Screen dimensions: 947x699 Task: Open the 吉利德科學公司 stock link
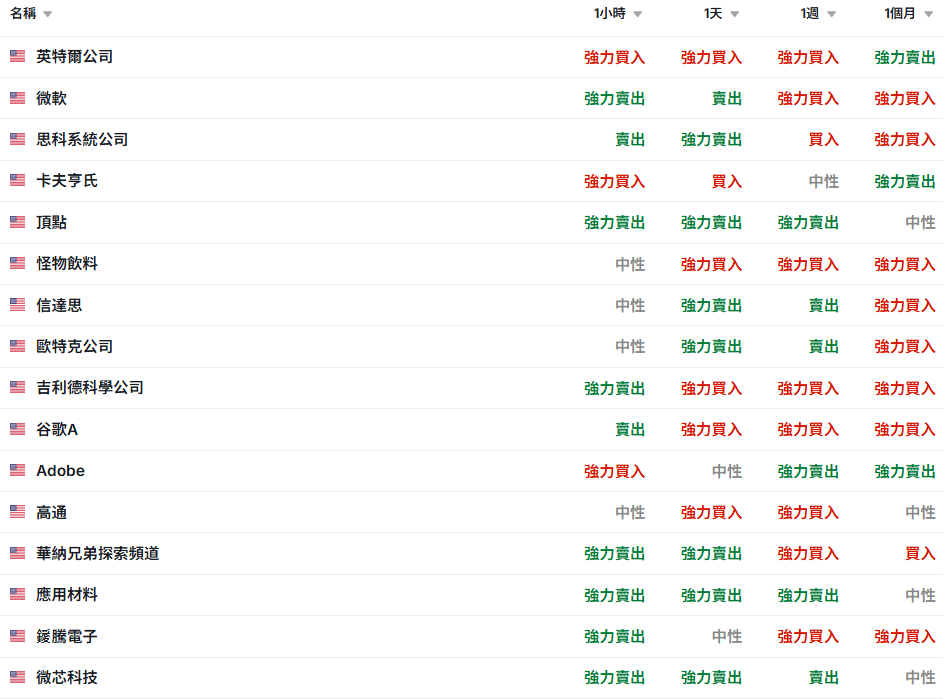pos(90,387)
